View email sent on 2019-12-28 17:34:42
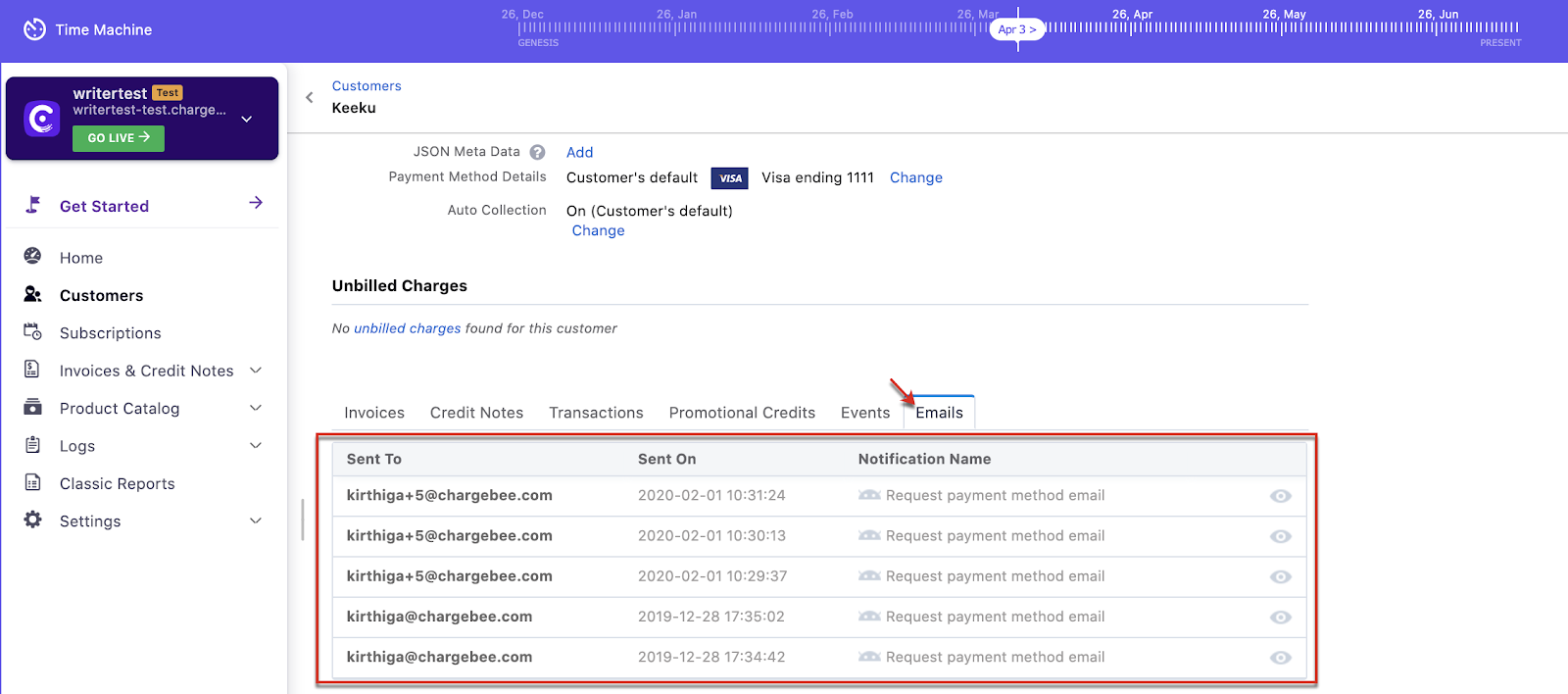Viewport: 1568px width, 694px height. pyautogui.click(x=1280, y=658)
